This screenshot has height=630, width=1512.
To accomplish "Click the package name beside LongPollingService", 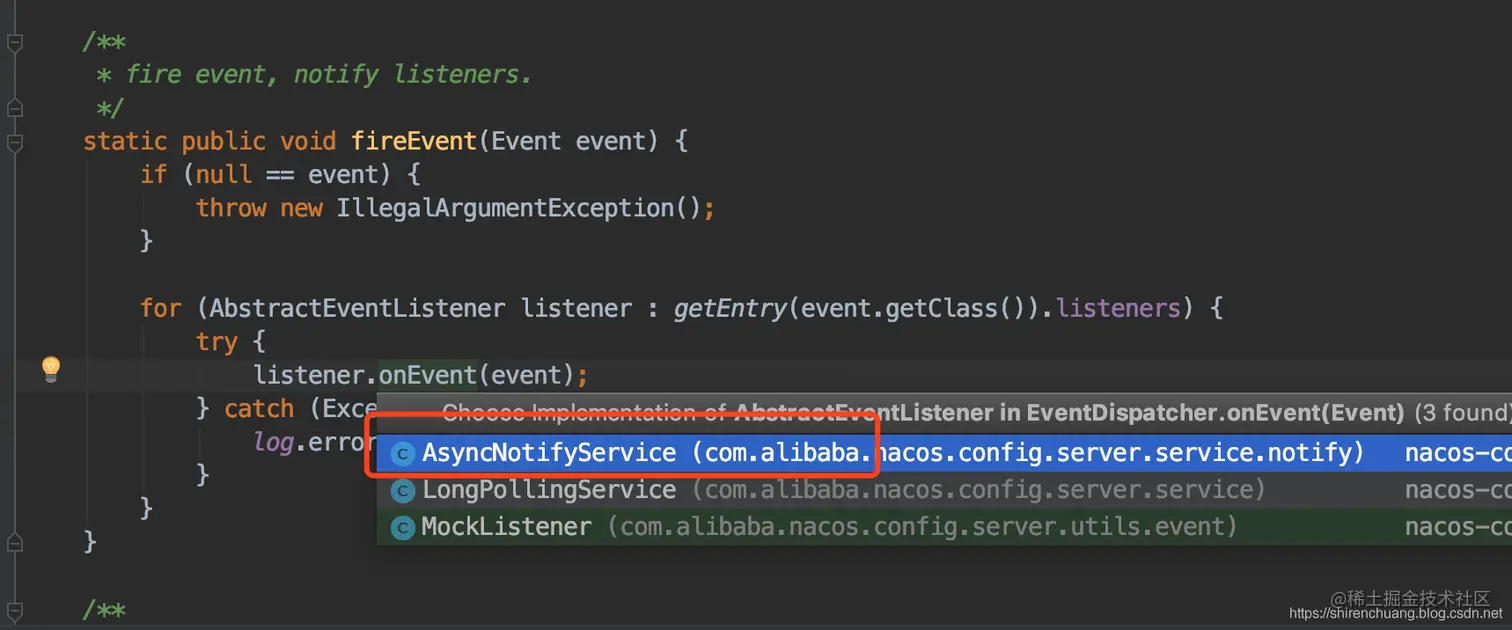I will [x=980, y=490].
